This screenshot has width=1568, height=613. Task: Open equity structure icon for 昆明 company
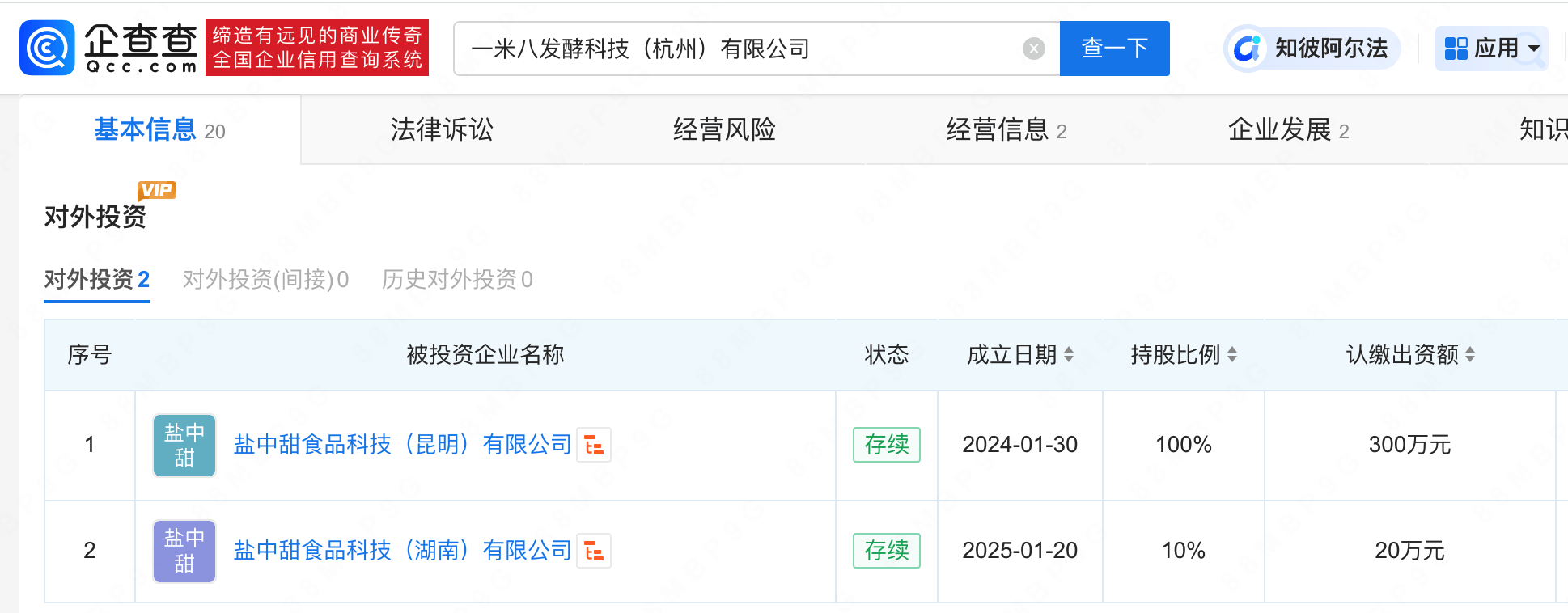click(x=594, y=445)
